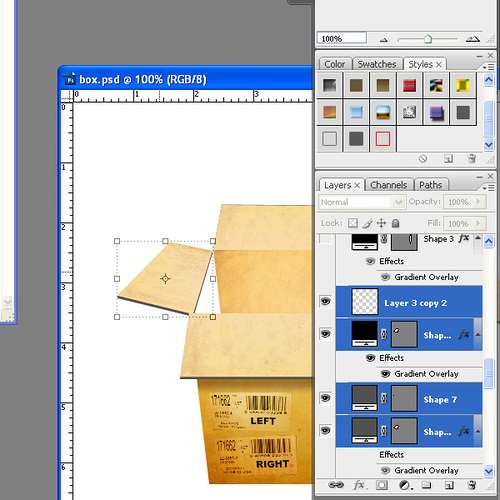Hide Layer 3 copy 2 visibility eye
The image size is (500, 500).
(x=325, y=302)
